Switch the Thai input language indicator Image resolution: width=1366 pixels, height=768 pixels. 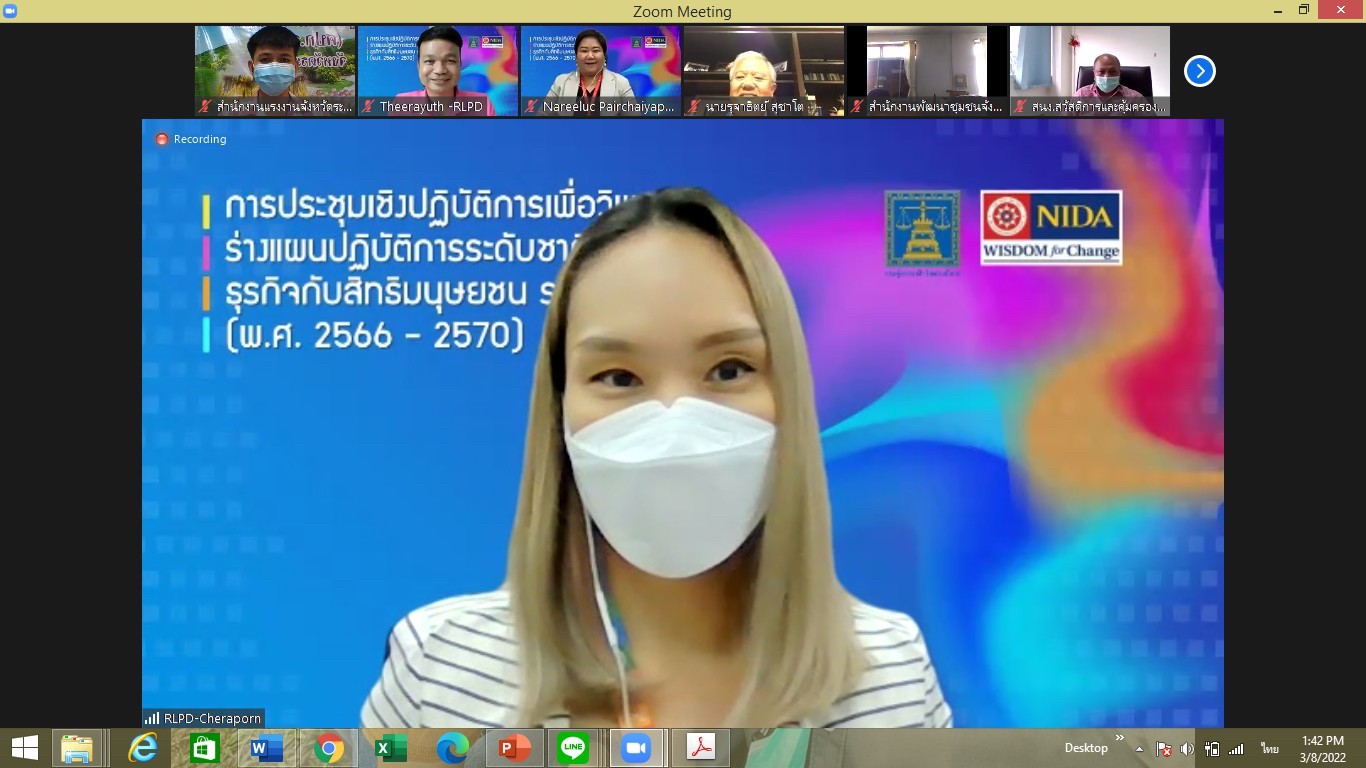[x=1270, y=749]
